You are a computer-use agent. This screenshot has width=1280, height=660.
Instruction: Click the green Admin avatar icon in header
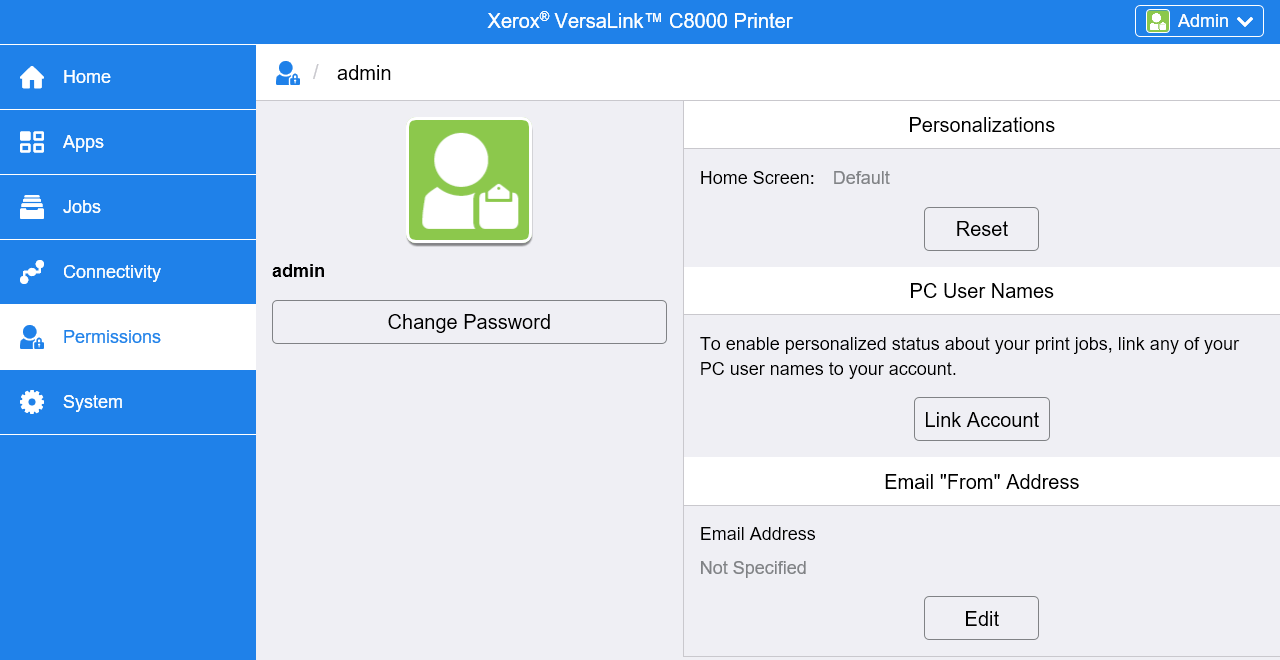(1158, 21)
